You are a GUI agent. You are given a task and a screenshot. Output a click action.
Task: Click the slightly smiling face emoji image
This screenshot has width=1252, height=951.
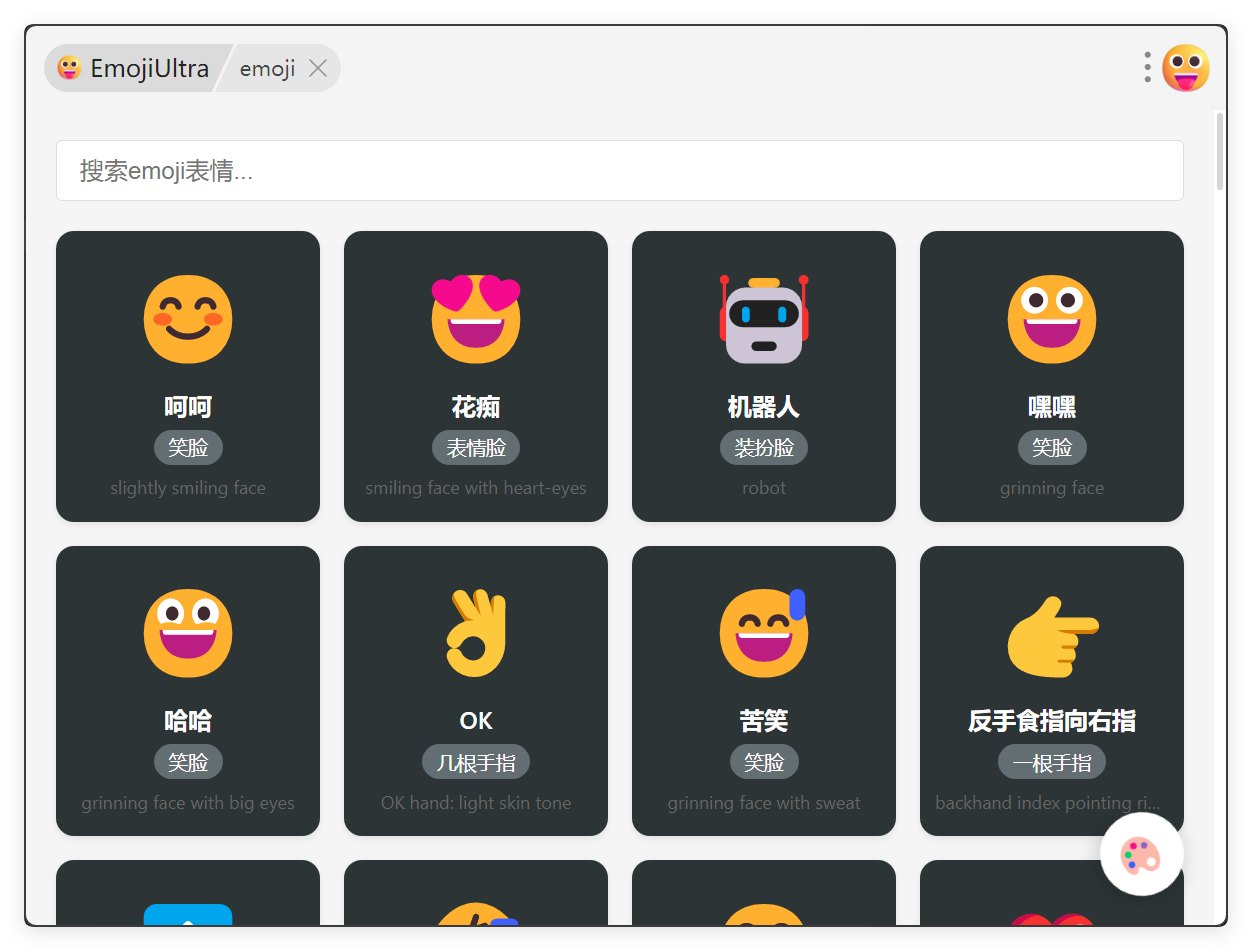[188, 319]
